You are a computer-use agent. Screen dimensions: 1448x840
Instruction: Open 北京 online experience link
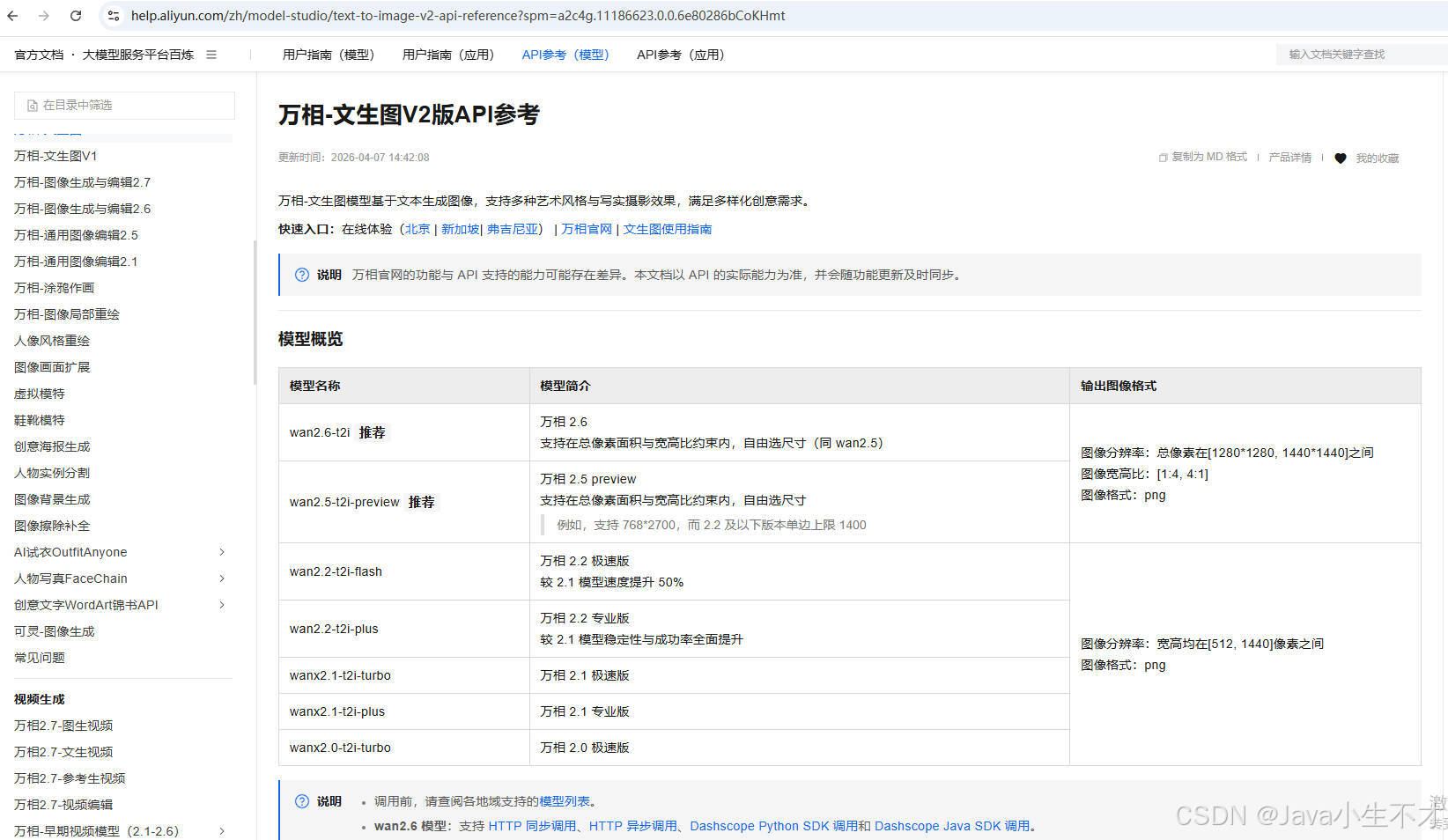pyautogui.click(x=417, y=229)
